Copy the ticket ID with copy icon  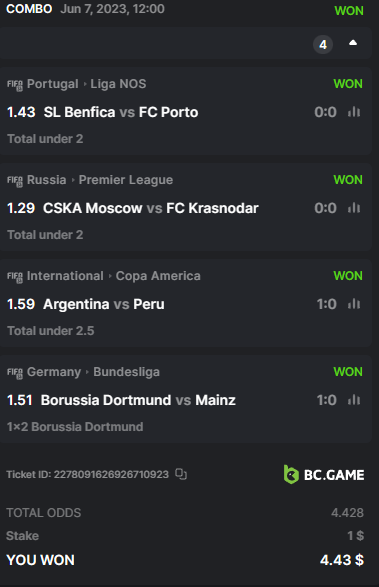(x=181, y=474)
